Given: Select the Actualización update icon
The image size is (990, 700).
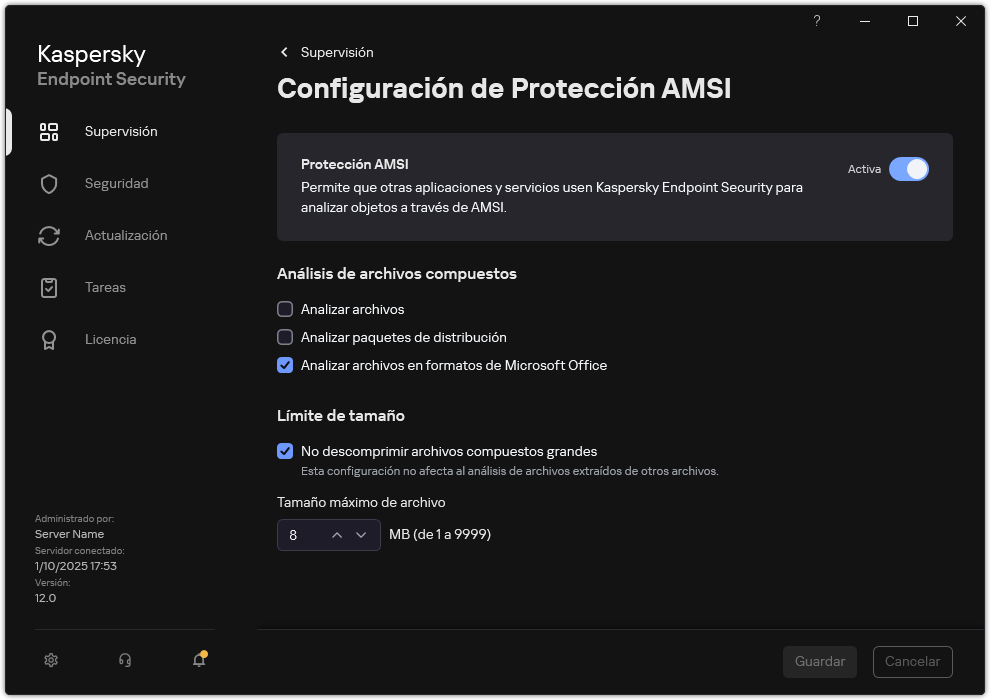Looking at the screenshot, I should click(49, 235).
